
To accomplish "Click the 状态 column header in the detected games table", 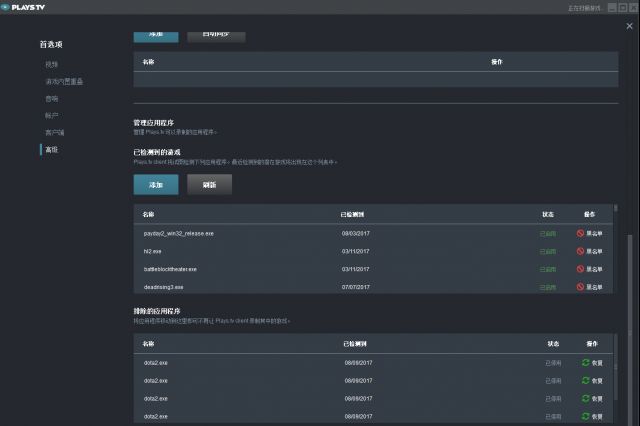I will (x=548, y=214).
